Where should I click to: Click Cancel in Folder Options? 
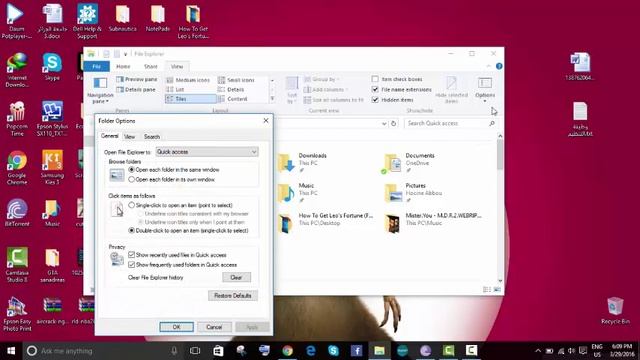click(214, 327)
